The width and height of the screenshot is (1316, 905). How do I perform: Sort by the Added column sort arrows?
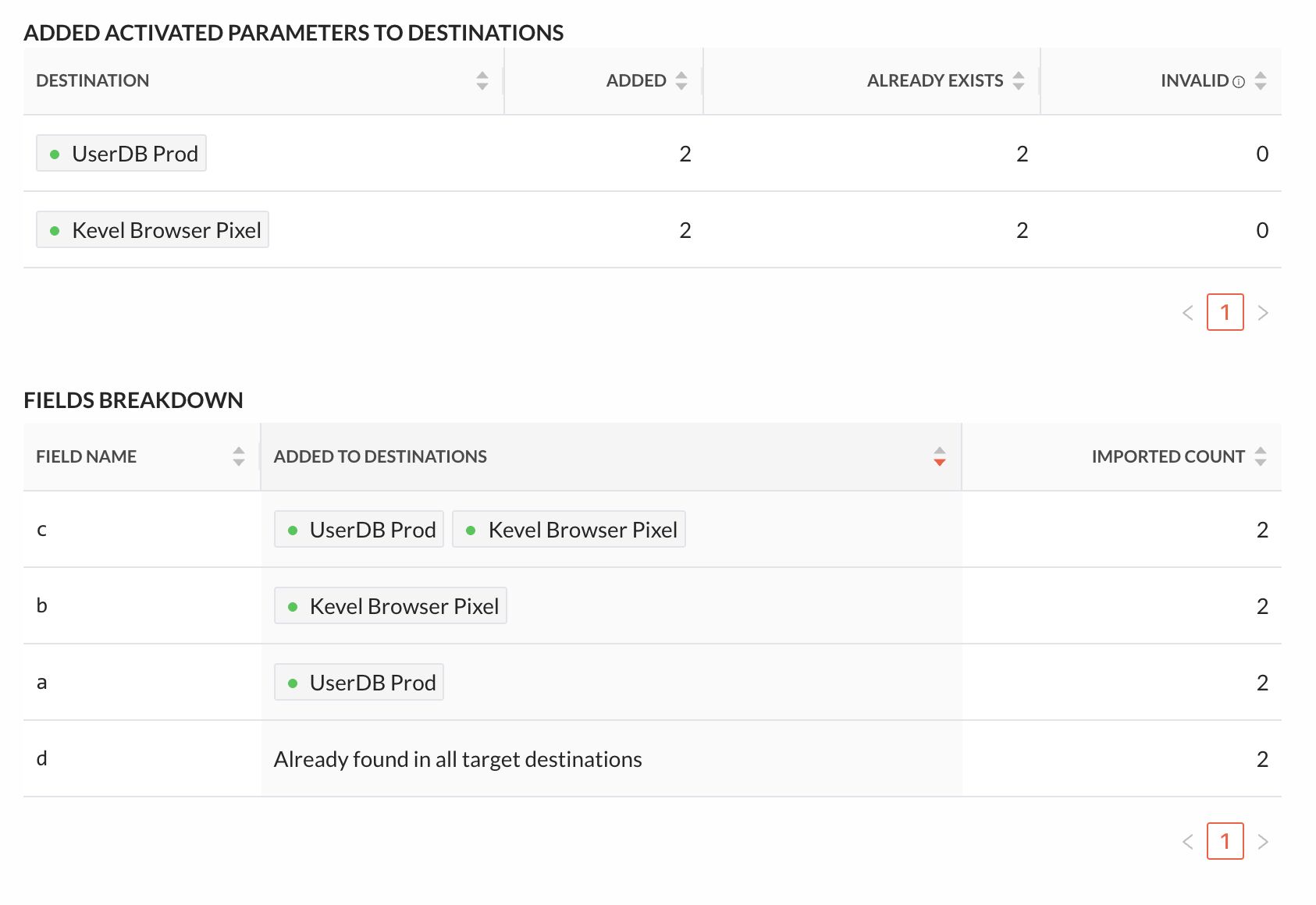coord(681,80)
